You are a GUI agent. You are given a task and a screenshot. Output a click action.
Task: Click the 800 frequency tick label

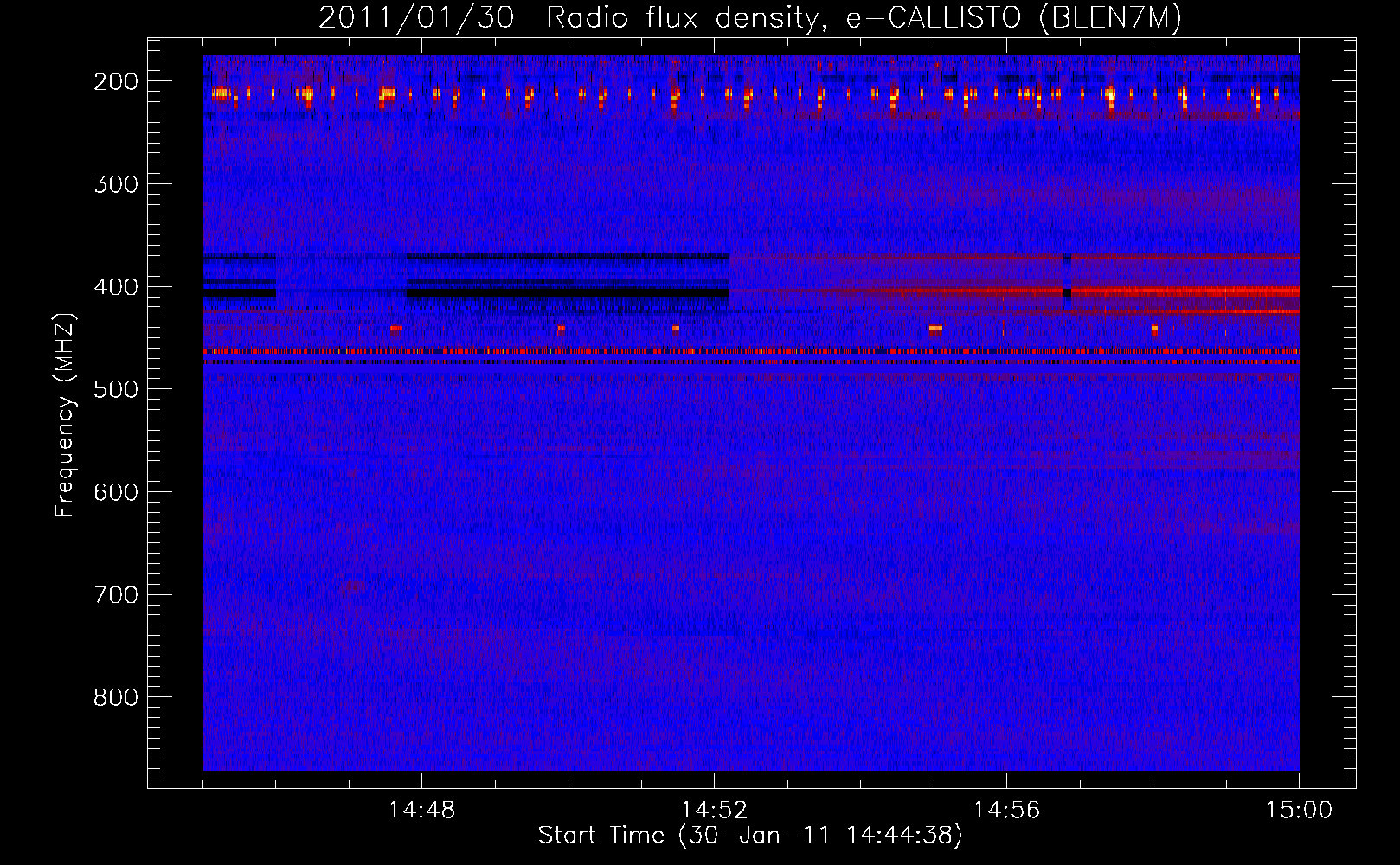click(116, 697)
